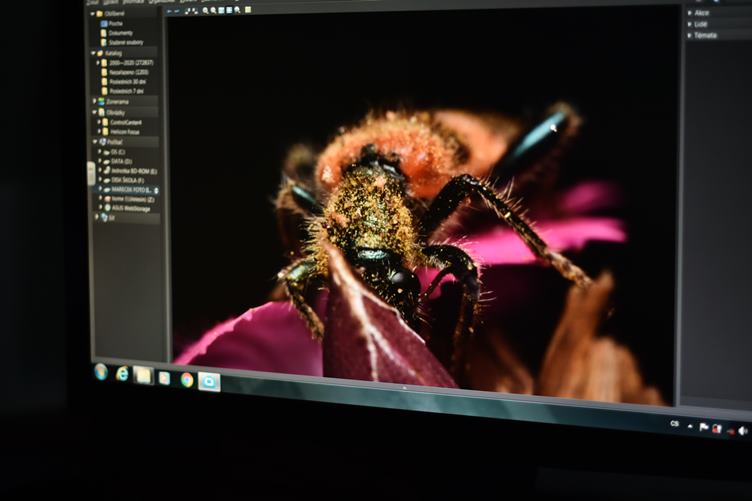
Task: Select the Stažené soubory folder
Action: point(122,42)
